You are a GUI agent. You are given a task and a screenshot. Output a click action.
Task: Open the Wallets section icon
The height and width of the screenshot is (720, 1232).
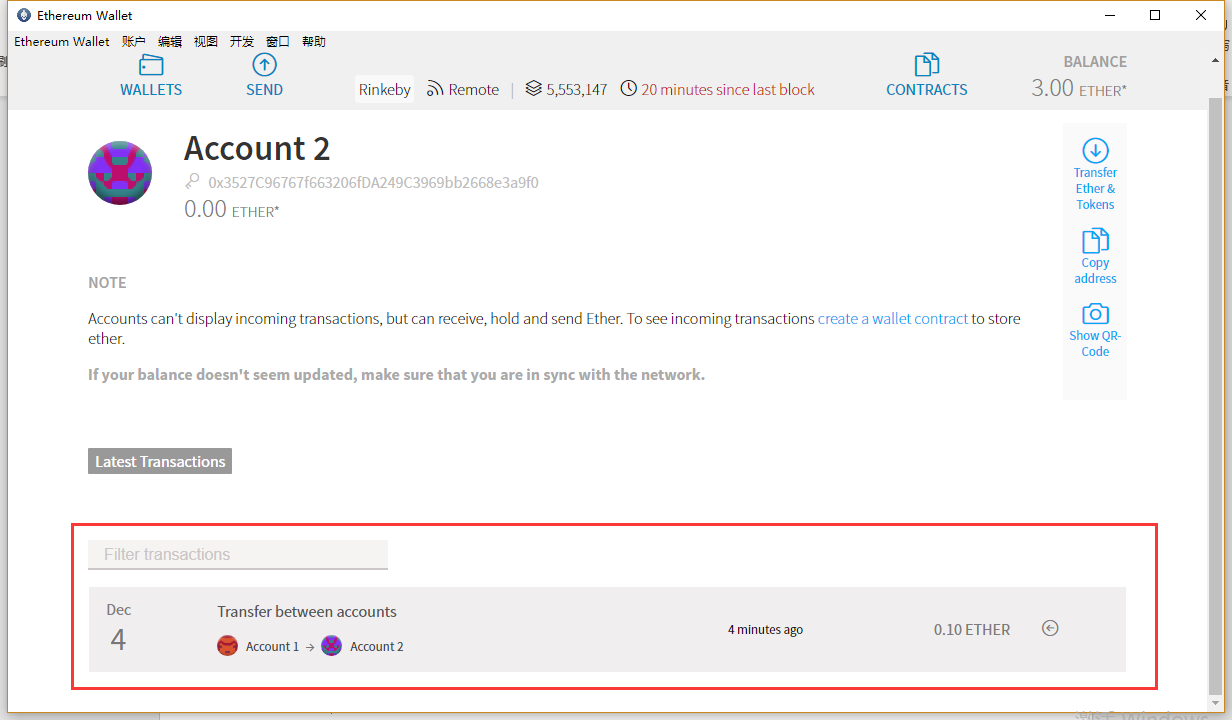pyautogui.click(x=151, y=66)
